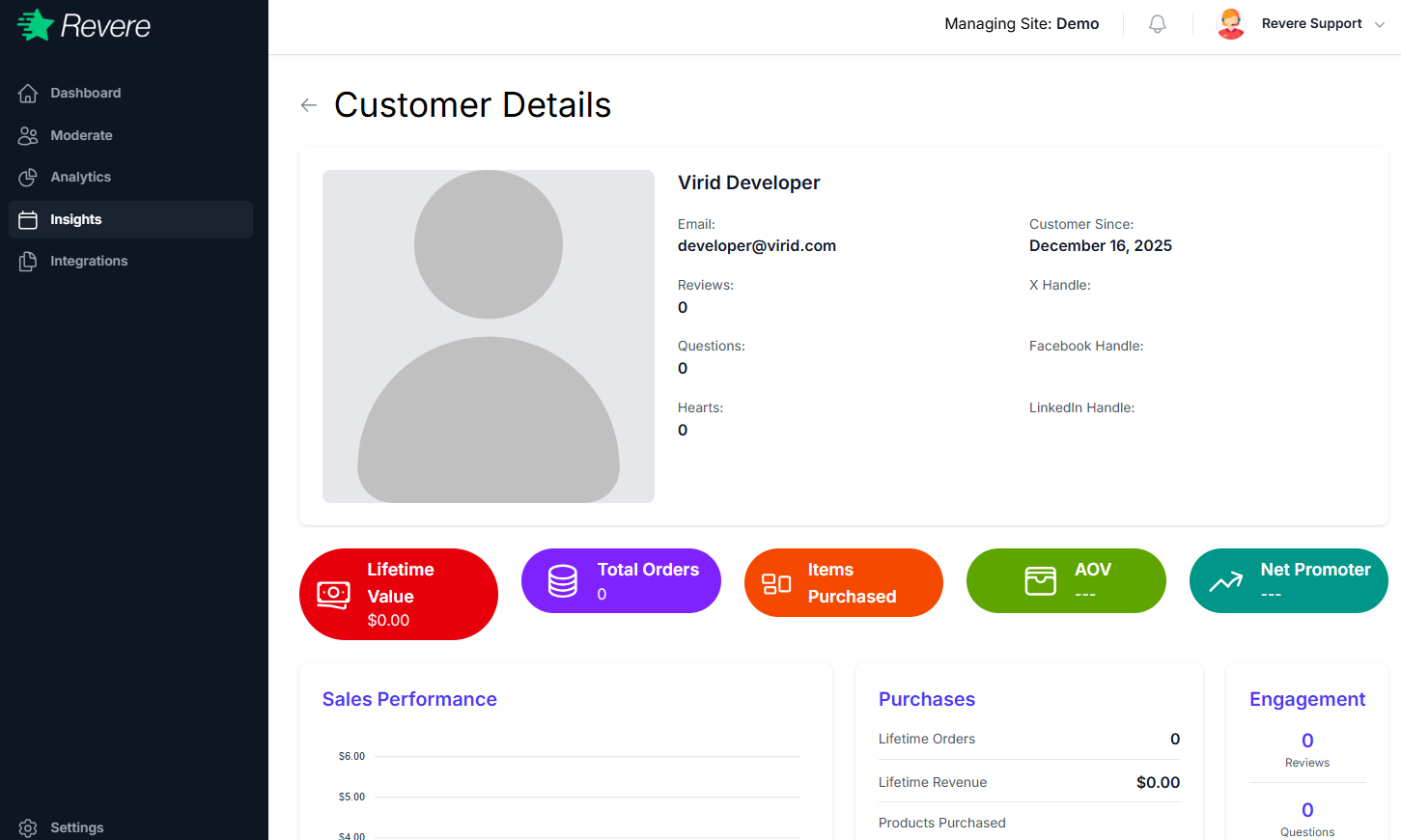This screenshot has width=1401, height=840.
Task: Open the Integrations section
Action: [x=89, y=261]
